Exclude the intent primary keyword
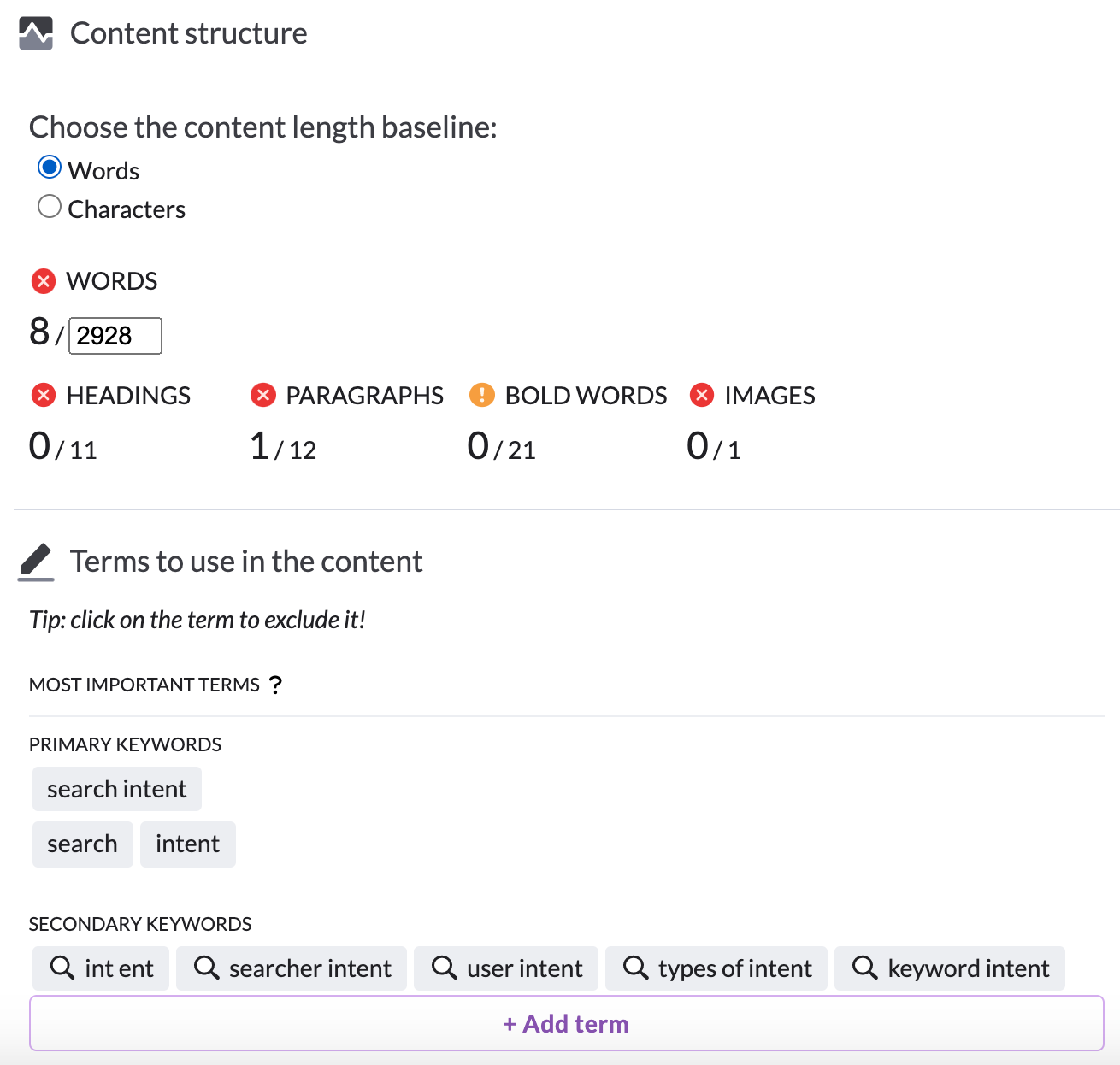This screenshot has height=1065, width=1120. (188, 844)
